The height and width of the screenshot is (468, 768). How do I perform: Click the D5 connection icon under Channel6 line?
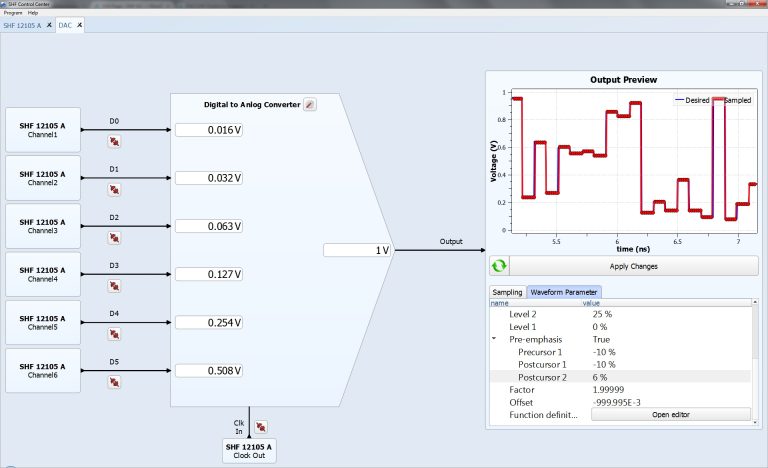tap(115, 382)
